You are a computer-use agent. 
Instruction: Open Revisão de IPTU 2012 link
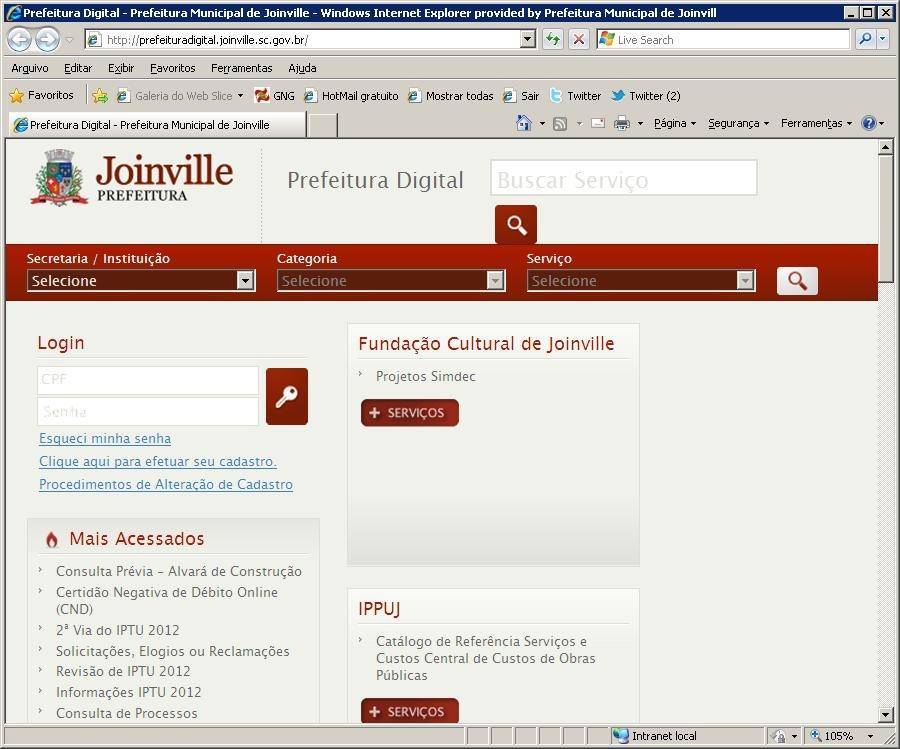pyautogui.click(x=123, y=671)
